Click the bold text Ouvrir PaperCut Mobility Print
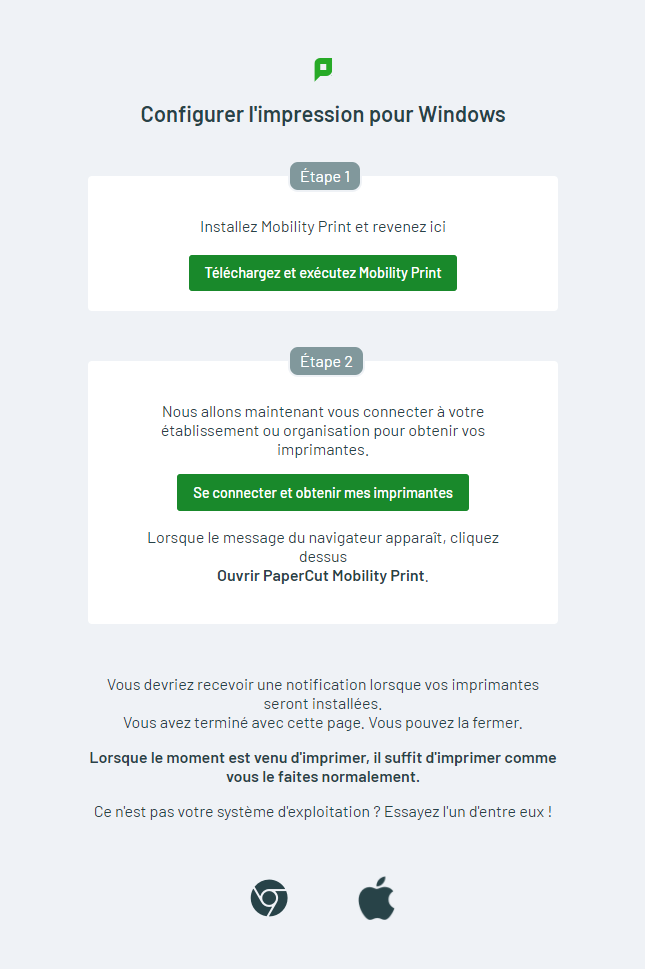 pos(321,576)
